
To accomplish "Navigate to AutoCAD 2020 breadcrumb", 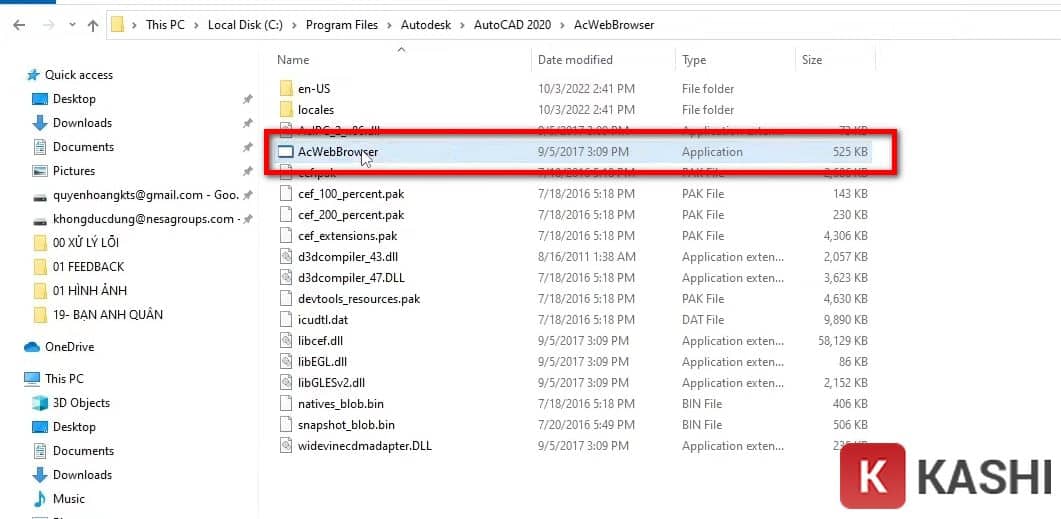I will pos(512,25).
